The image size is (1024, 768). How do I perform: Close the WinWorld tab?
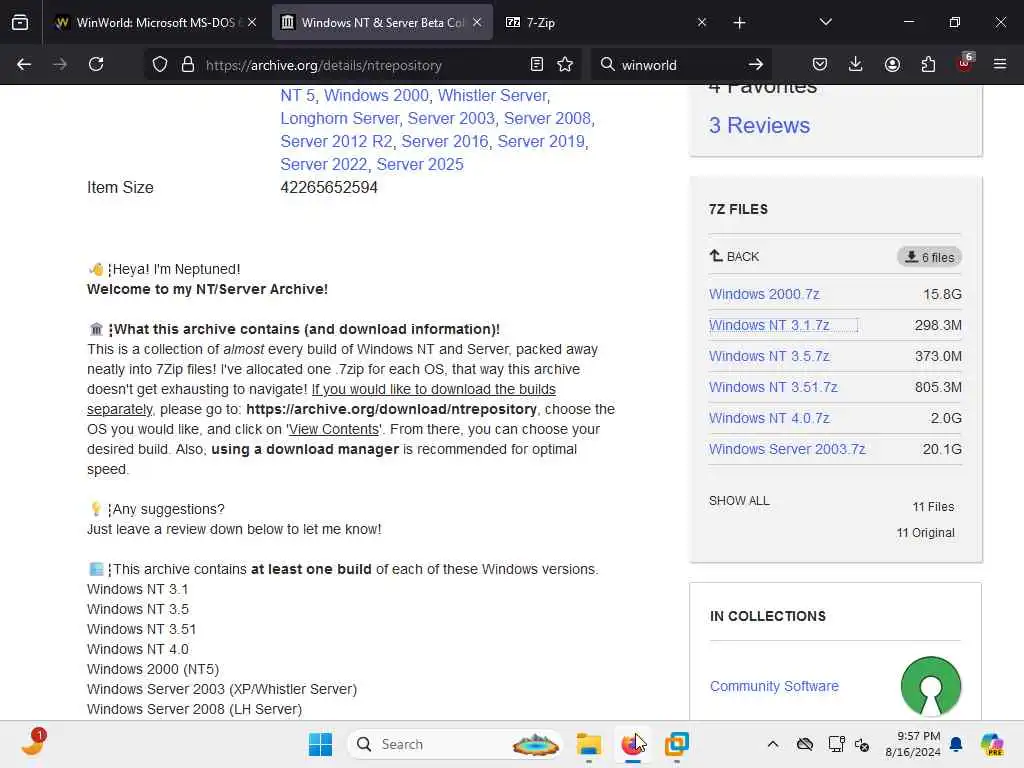click(x=252, y=22)
